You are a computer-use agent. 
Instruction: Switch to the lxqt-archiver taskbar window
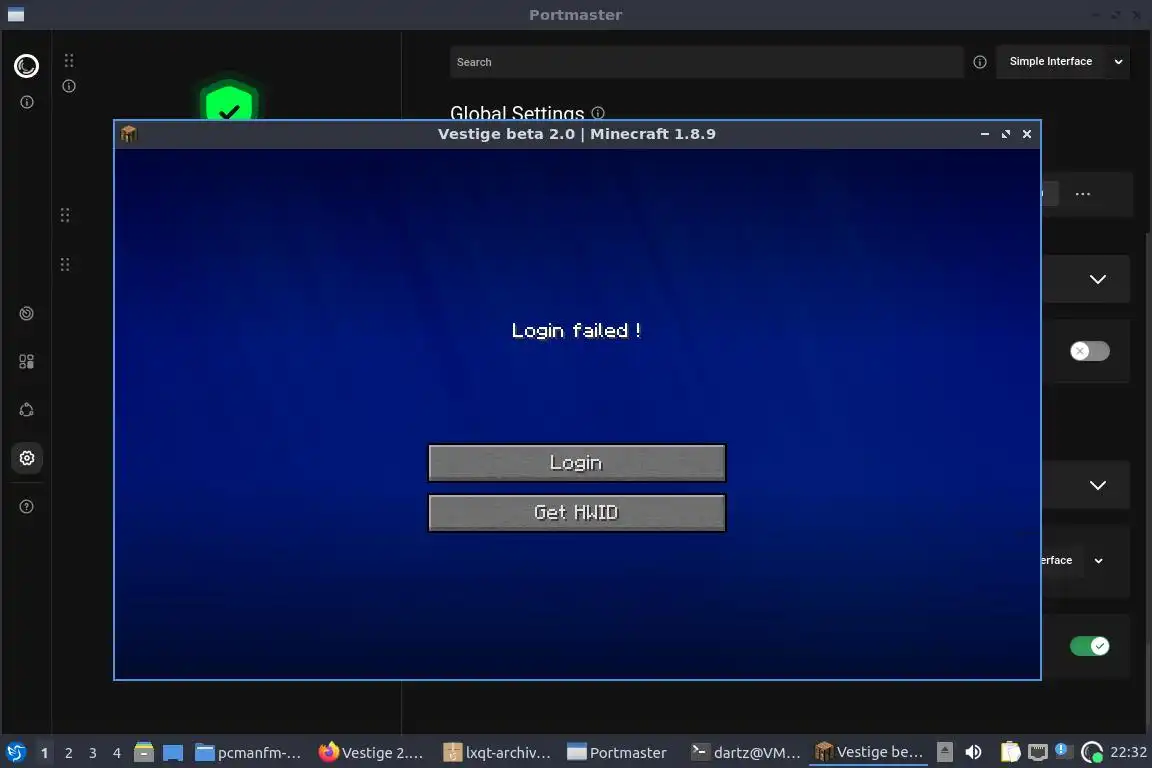coord(497,753)
